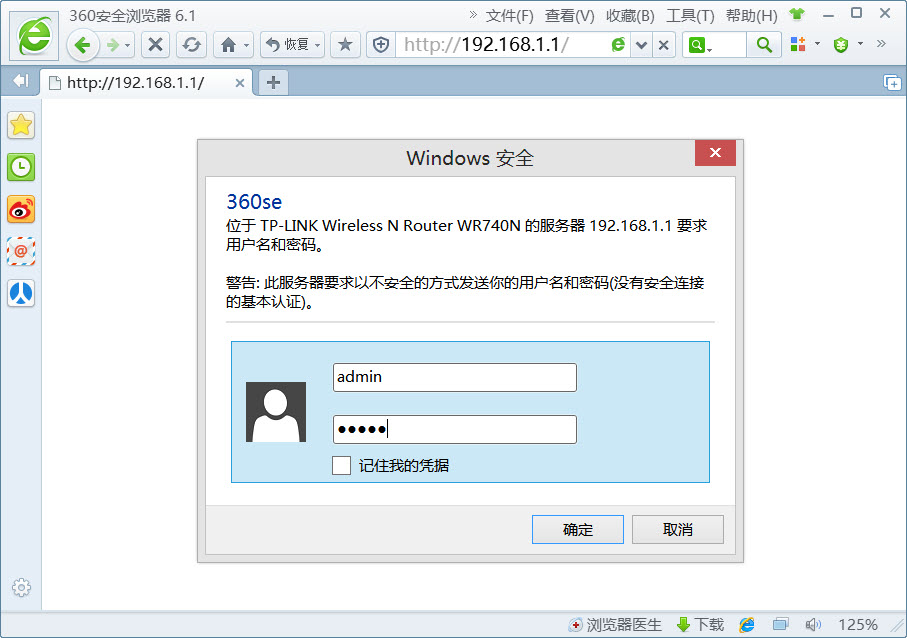
Task: Click the refresh page icon
Action: click(191, 45)
